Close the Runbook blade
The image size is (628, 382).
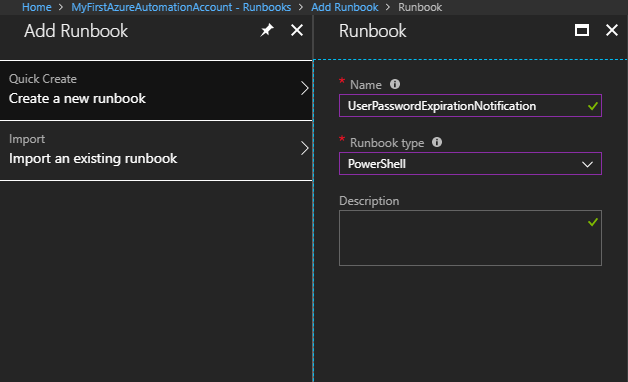[x=612, y=30]
